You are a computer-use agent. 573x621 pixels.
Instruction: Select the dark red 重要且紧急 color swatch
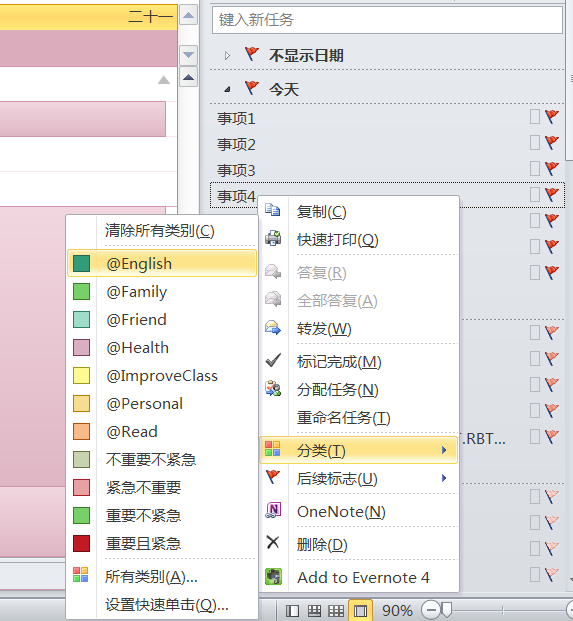81,543
